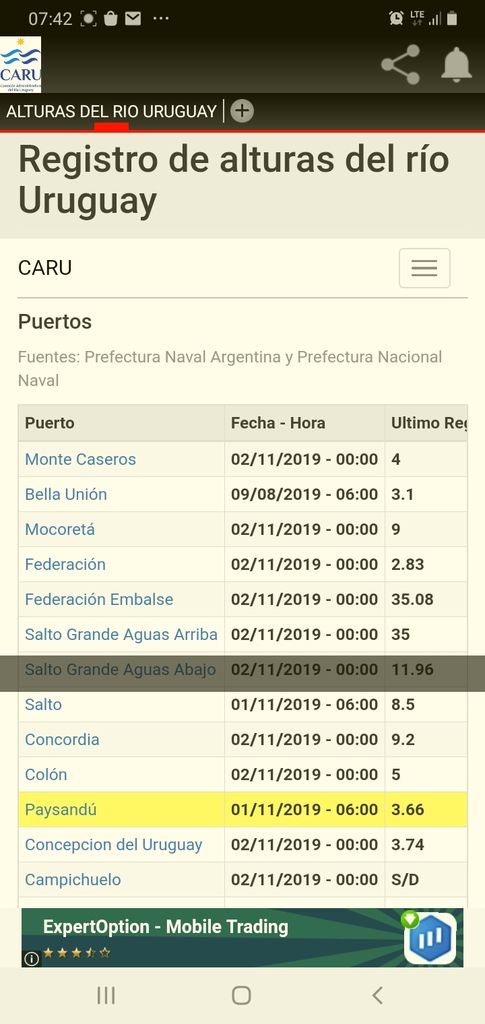Image resolution: width=485 pixels, height=1024 pixels.
Task: Open the recent apps button
Action: [x=106, y=995]
